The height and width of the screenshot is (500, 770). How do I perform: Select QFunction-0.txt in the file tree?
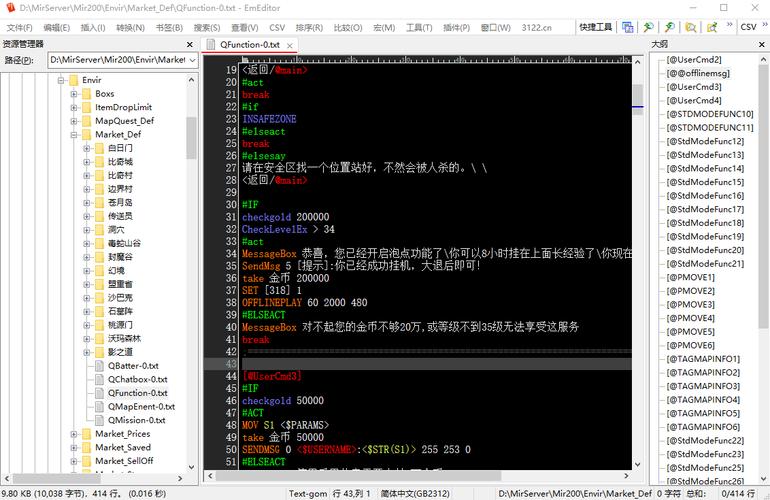click(x=138, y=393)
